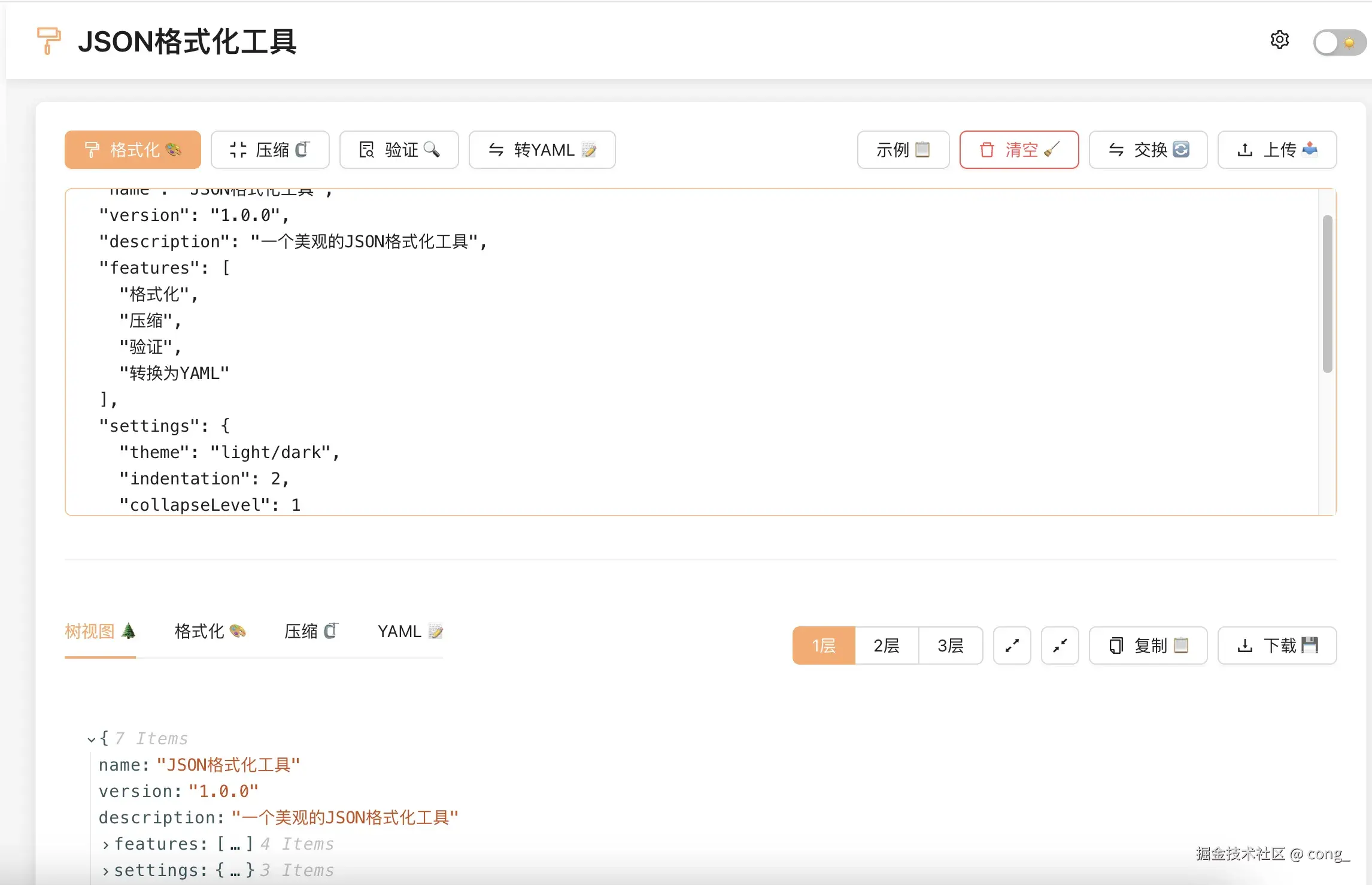Screen dimensions: 1372x885
Task: Toggle the light/dark theme switch
Action: click(1338, 43)
